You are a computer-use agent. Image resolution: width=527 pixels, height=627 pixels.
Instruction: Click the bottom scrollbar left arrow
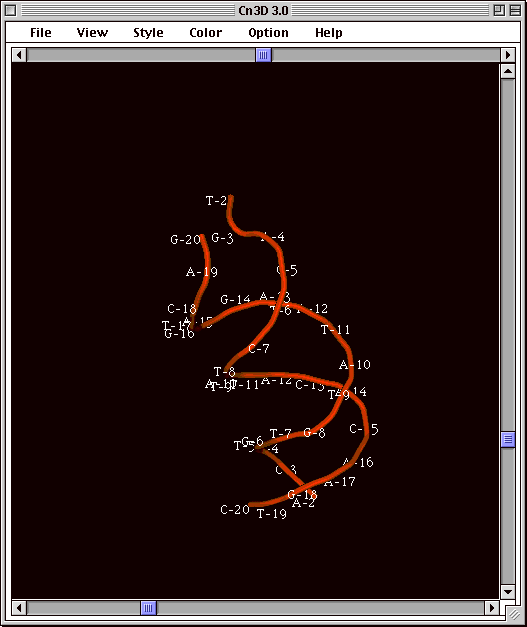click(19, 608)
